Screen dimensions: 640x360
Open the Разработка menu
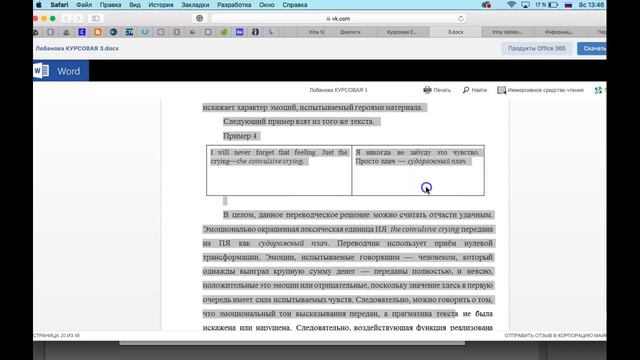coord(234,5)
